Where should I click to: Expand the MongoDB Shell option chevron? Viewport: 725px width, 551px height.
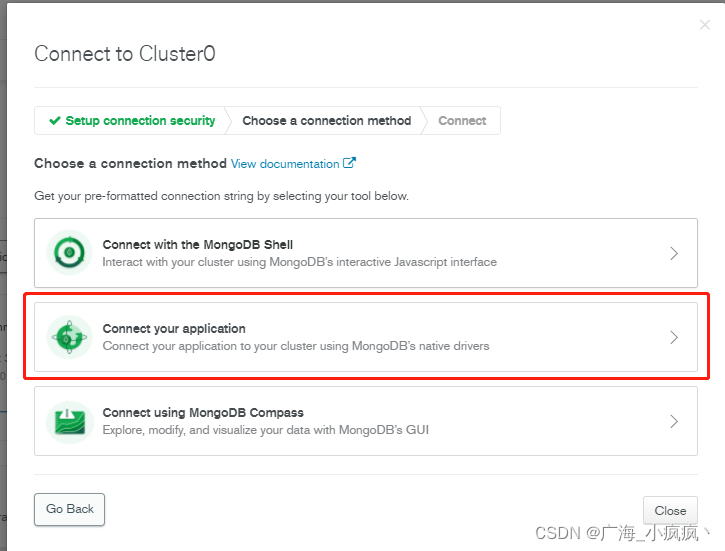pyautogui.click(x=674, y=253)
